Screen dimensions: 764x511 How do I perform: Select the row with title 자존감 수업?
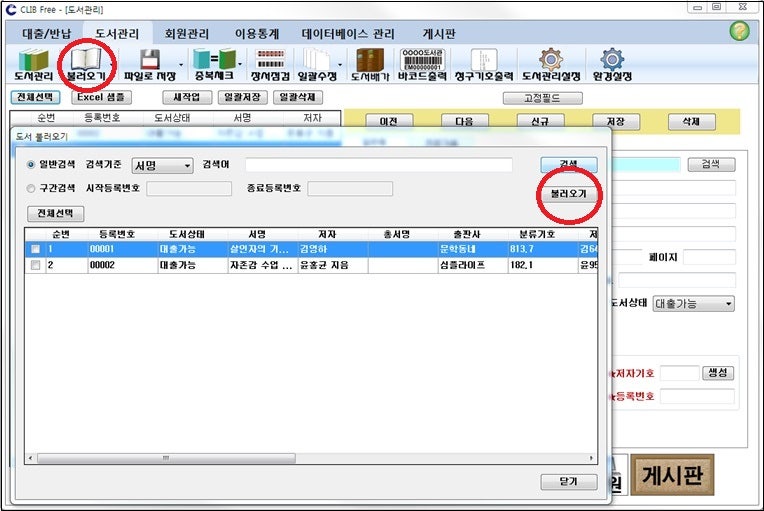pos(311,265)
